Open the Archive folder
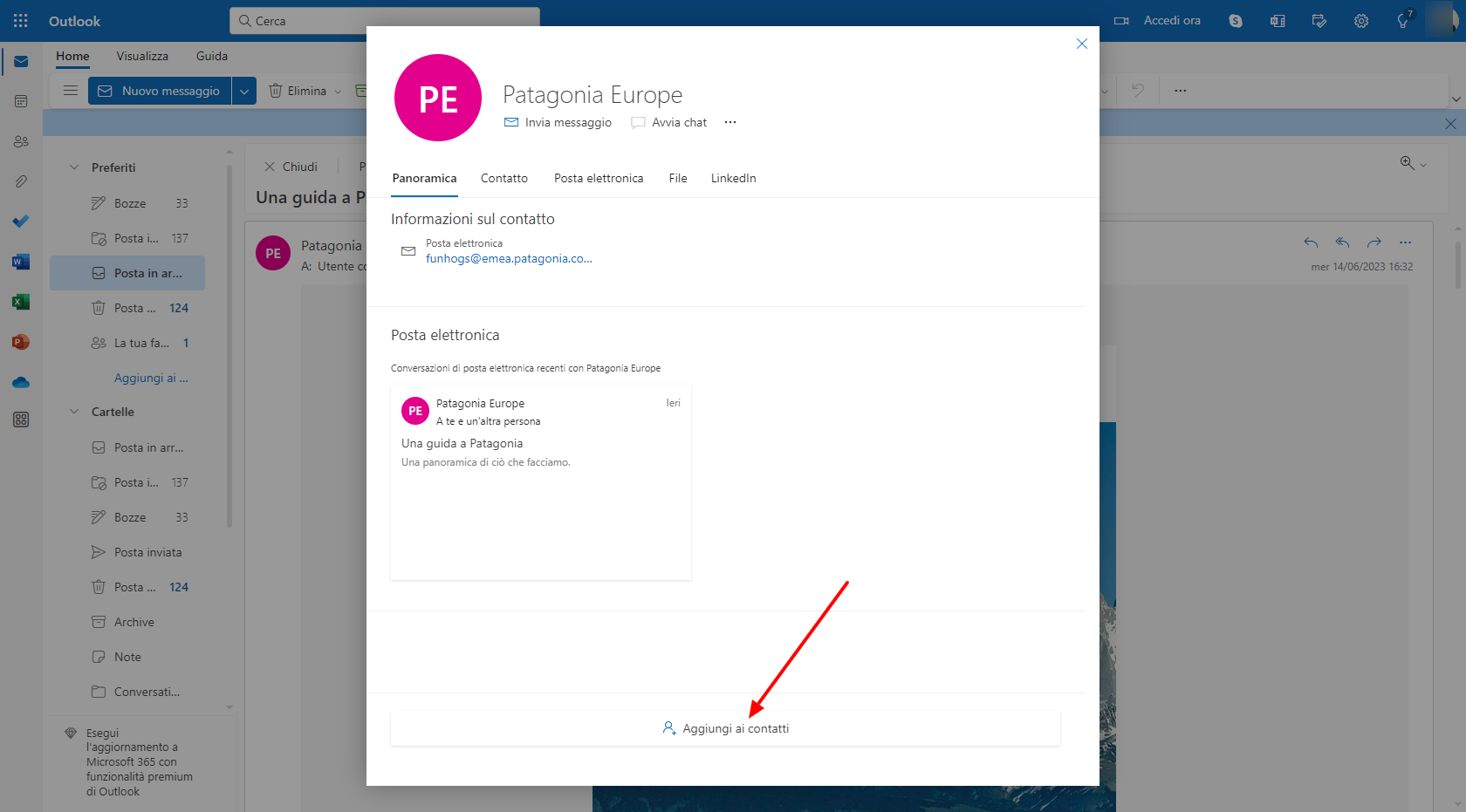The image size is (1466, 812). [127, 622]
